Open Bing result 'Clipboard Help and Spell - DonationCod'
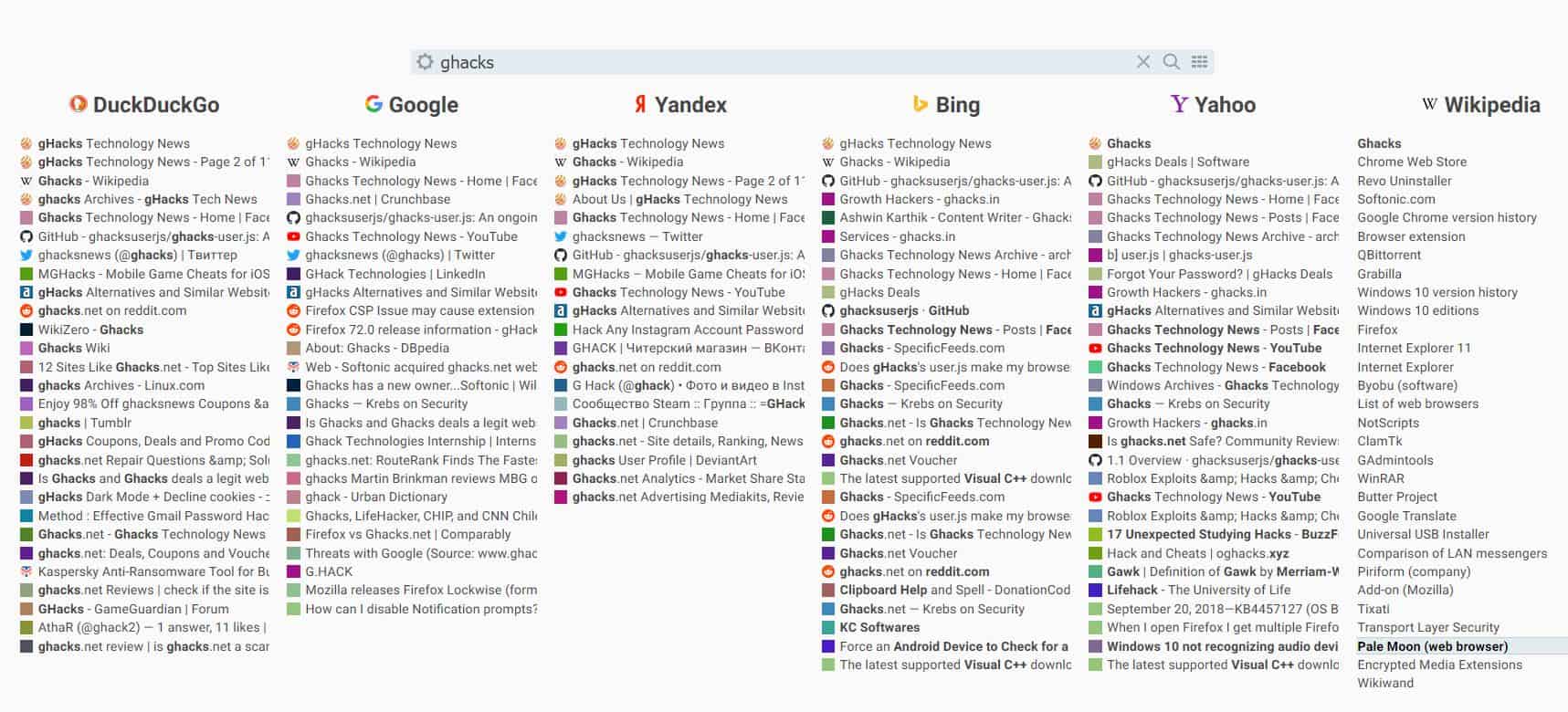This screenshot has height=712, width=1568. point(955,590)
